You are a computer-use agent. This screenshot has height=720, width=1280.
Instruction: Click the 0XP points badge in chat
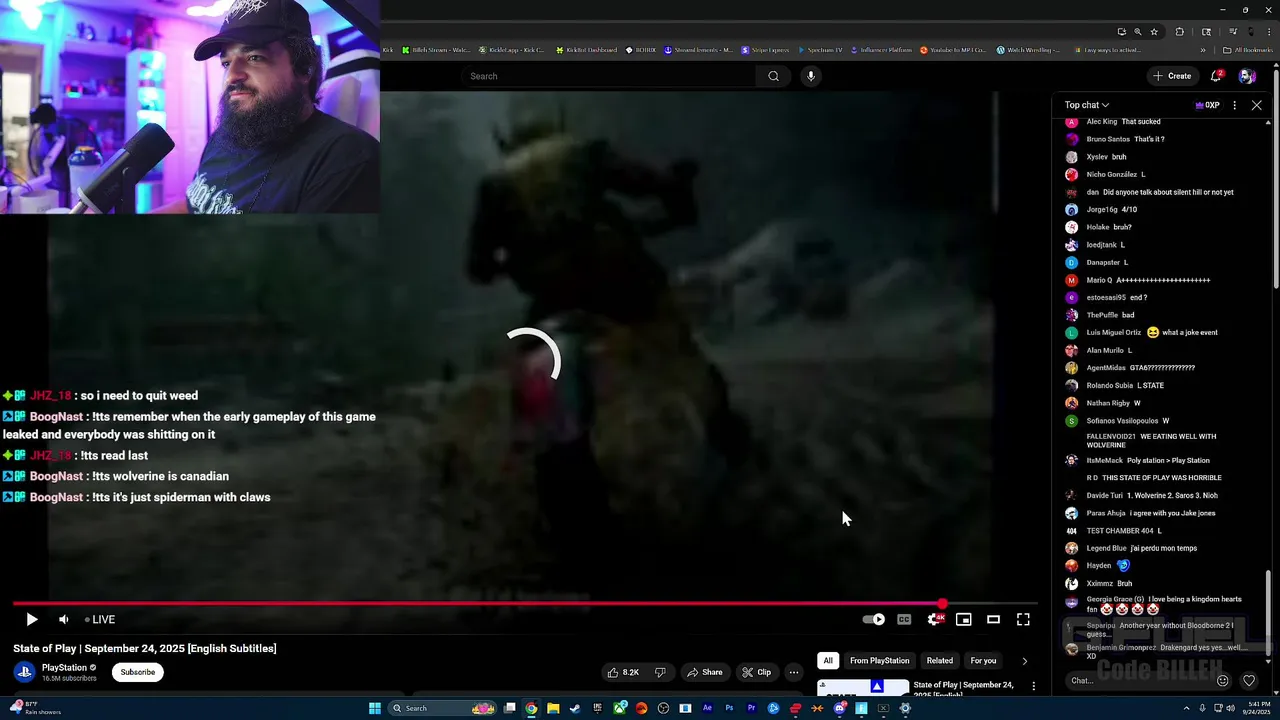click(1208, 105)
